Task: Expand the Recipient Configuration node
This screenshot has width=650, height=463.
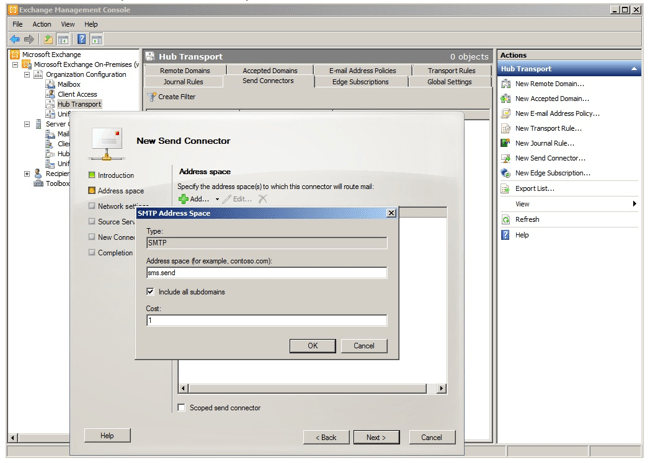Action: coord(27,174)
